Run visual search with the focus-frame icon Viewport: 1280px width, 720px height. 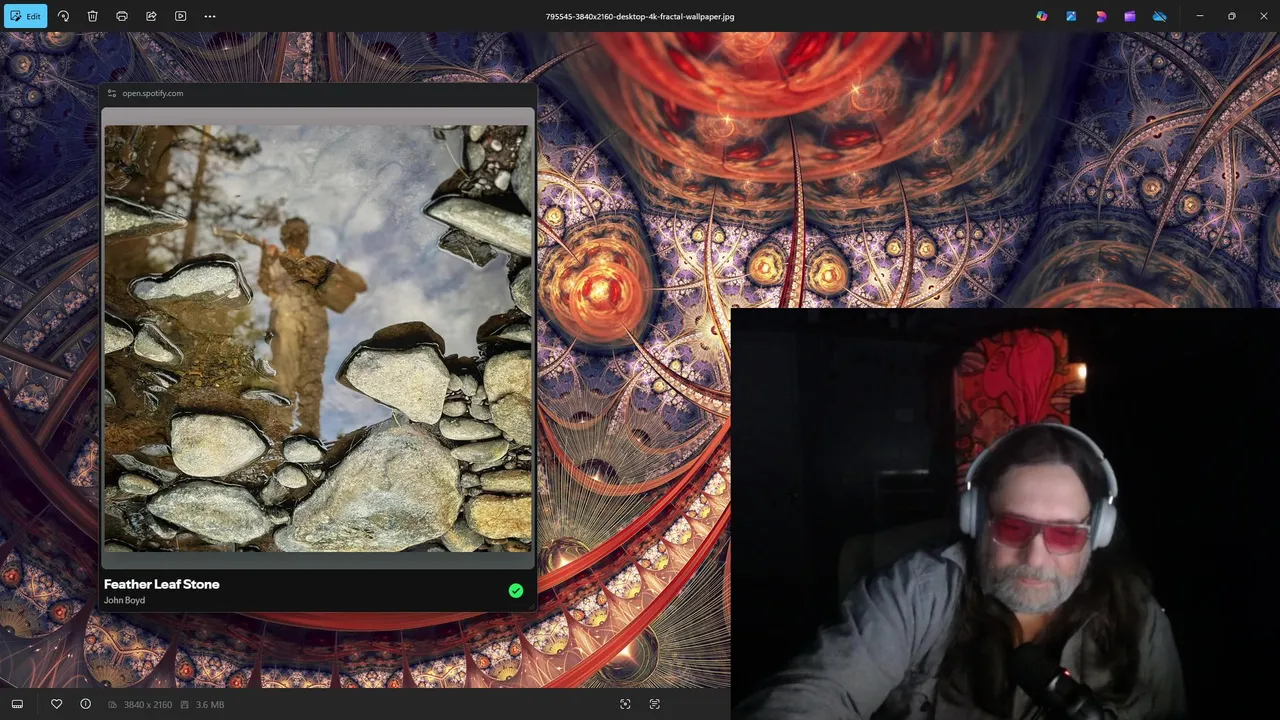625,704
